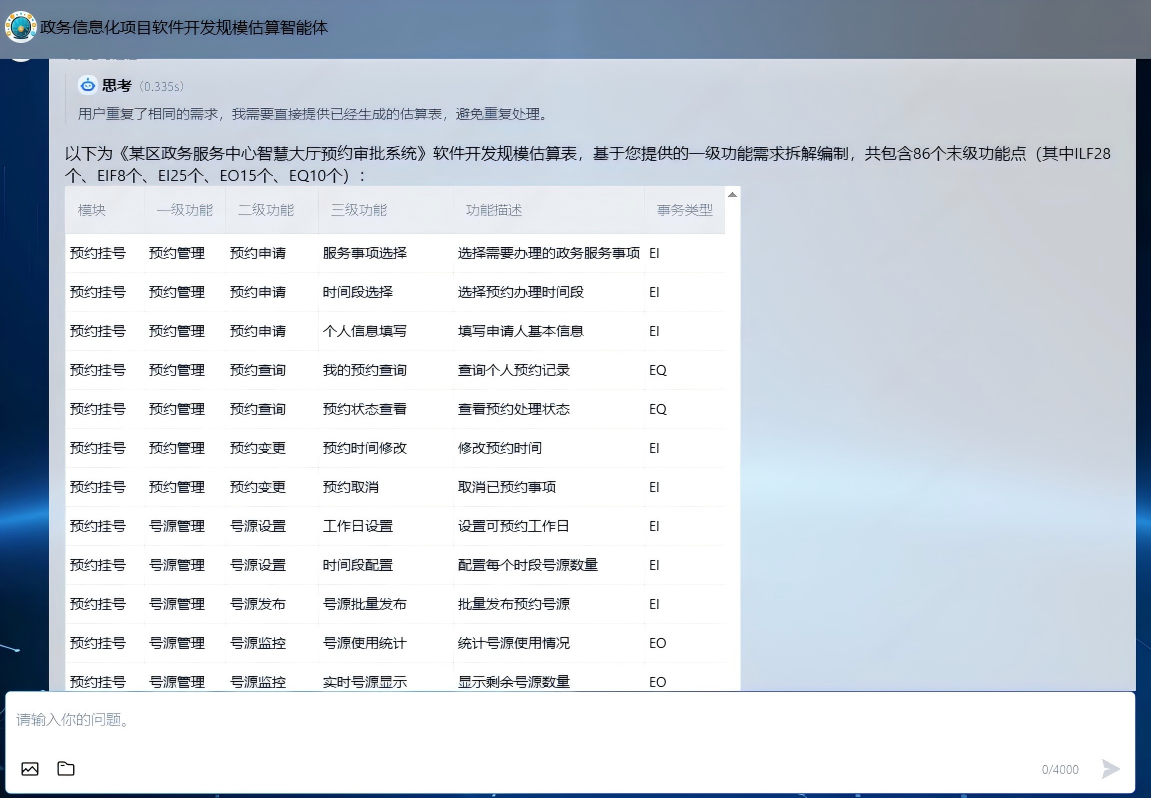Click the 政务信息化项目软件开发规模估算智能体 title
This screenshot has width=1151, height=798.
[184, 28]
